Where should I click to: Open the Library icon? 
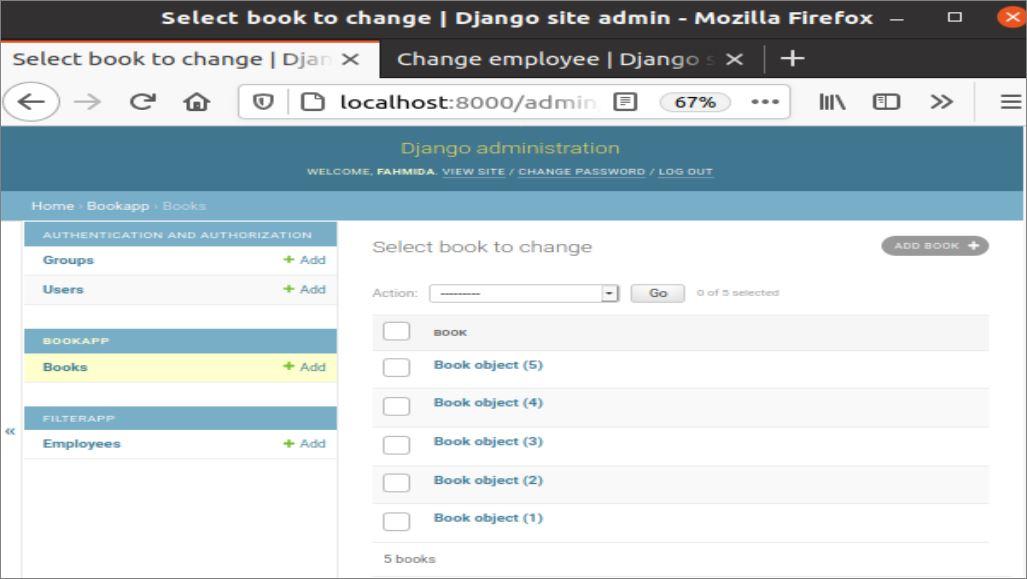click(832, 102)
